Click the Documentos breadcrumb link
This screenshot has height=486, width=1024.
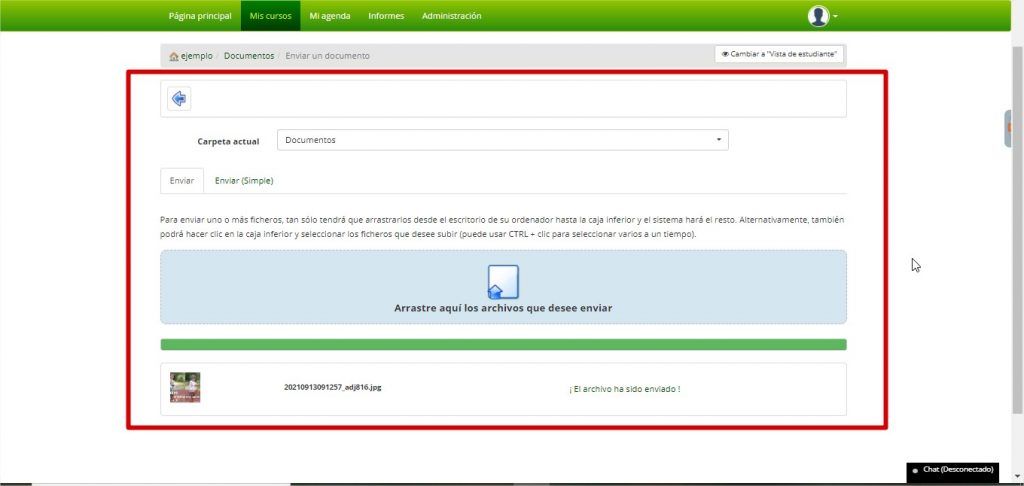pos(249,56)
